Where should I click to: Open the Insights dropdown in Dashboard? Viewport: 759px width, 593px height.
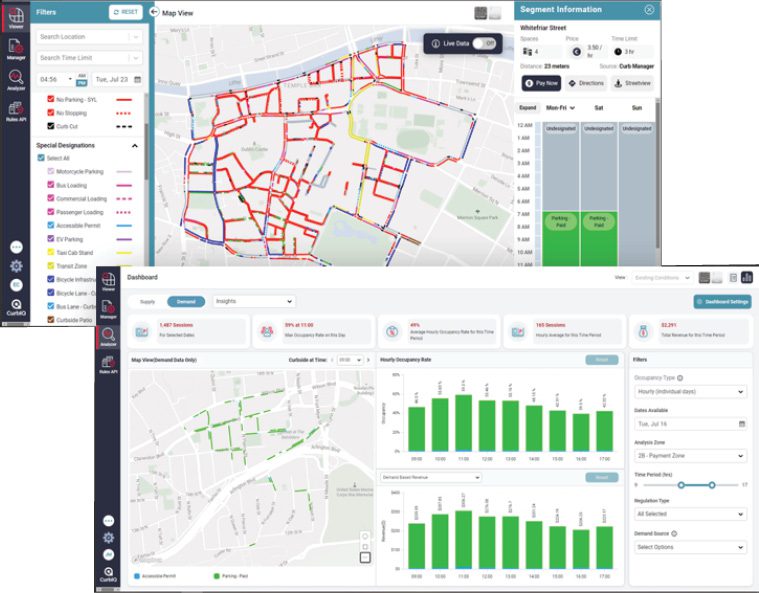pyautogui.click(x=253, y=301)
